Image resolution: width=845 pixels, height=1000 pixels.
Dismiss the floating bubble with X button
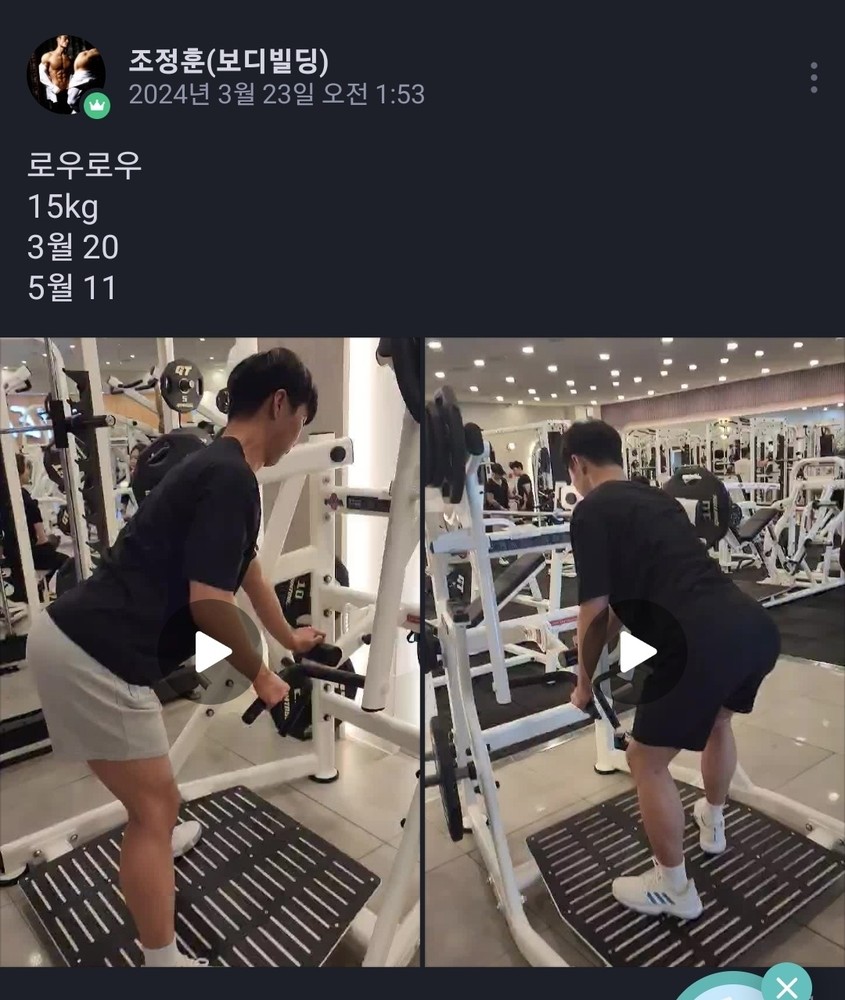786,984
